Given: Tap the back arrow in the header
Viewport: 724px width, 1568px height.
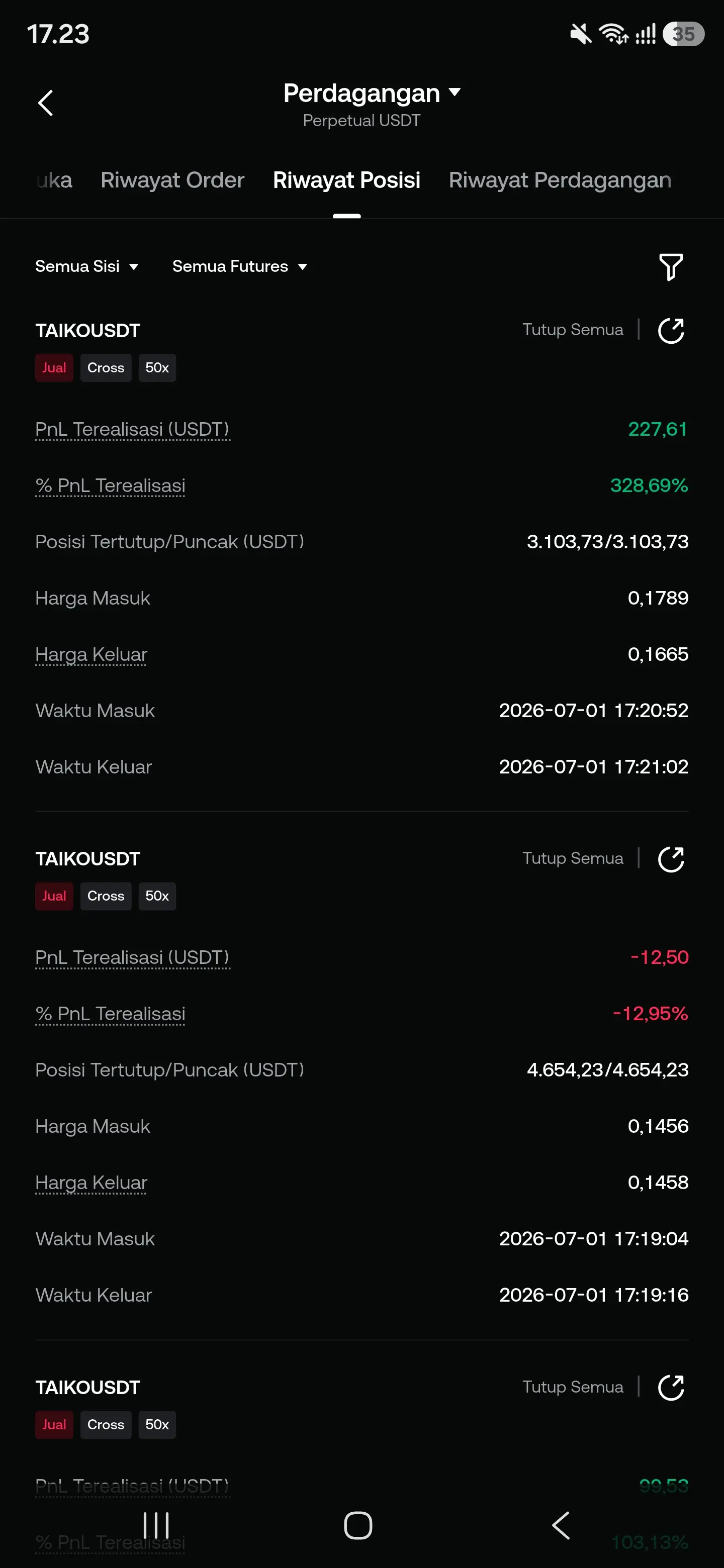Looking at the screenshot, I should (46, 103).
